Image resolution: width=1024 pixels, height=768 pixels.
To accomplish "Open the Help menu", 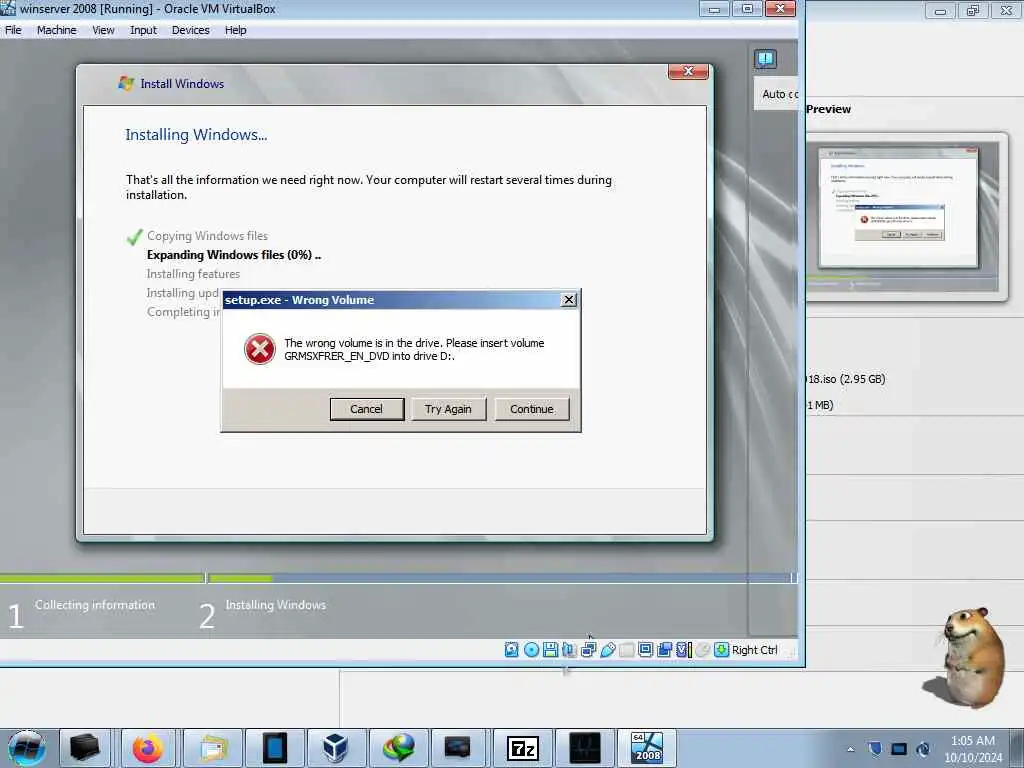I will [x=236, y=30].
